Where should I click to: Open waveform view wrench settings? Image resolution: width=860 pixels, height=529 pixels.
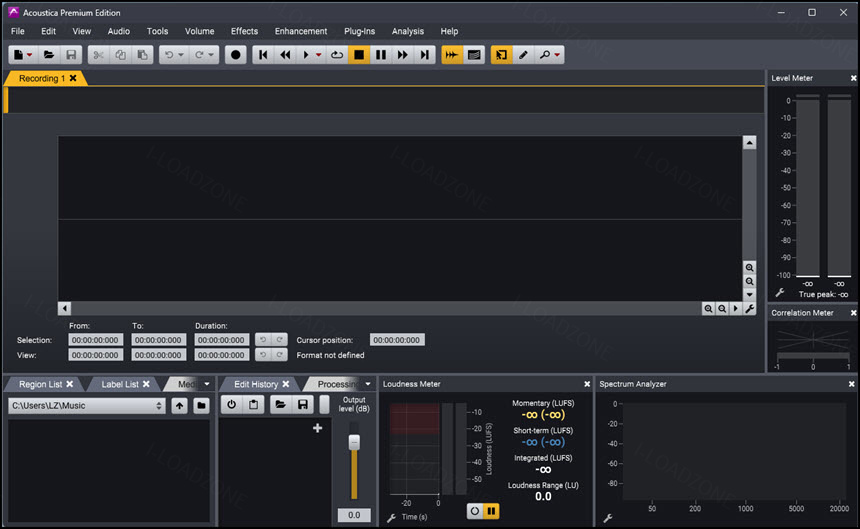coord(749,309)
